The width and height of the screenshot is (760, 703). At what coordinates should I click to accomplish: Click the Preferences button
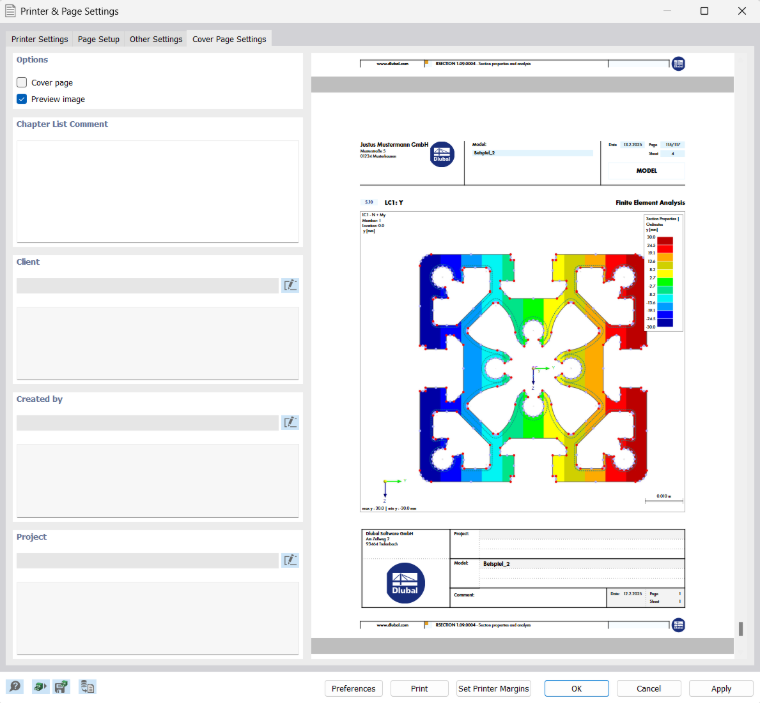point(353,688)
